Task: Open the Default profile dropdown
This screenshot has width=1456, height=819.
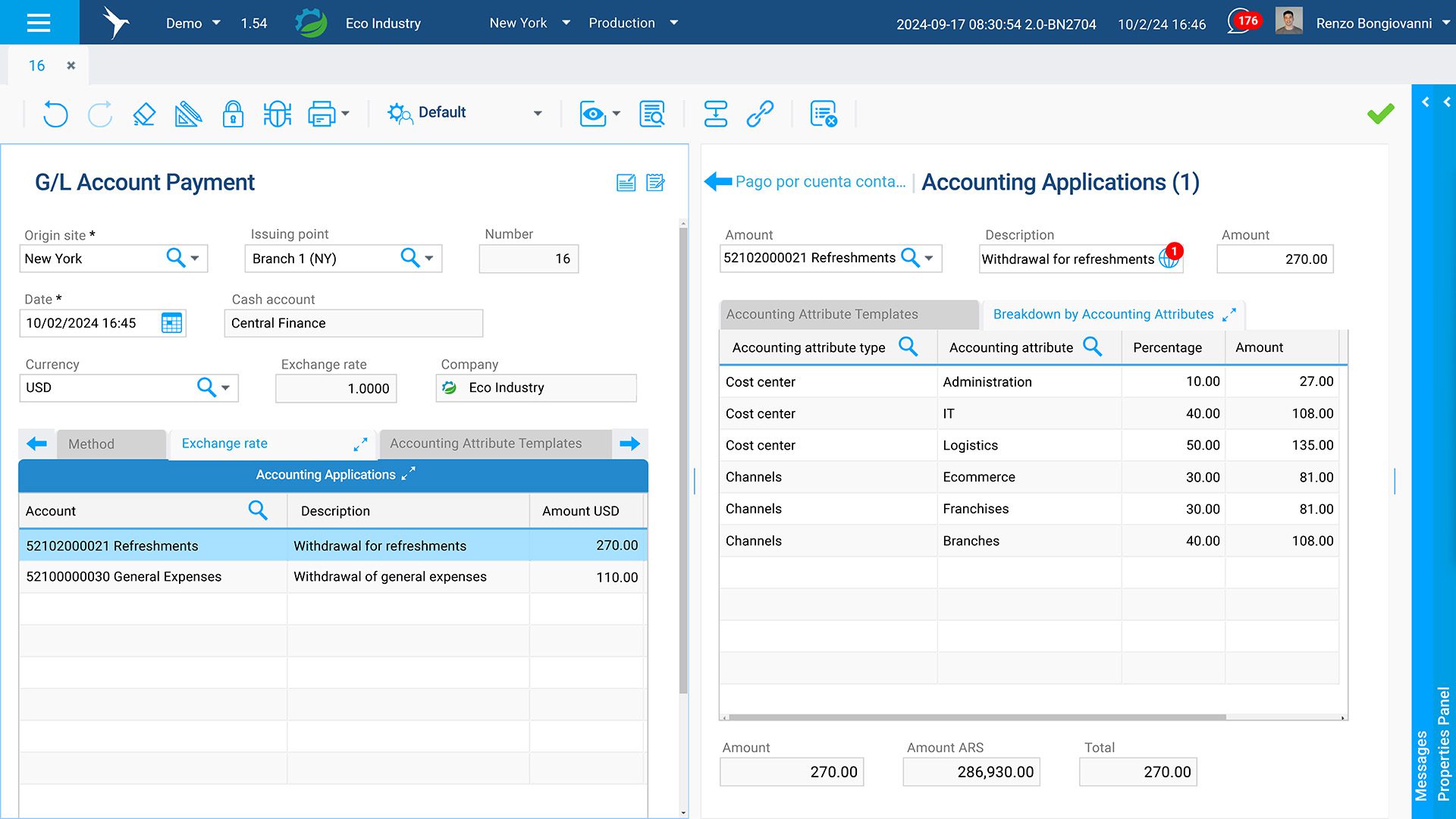Action: point(537,114)
